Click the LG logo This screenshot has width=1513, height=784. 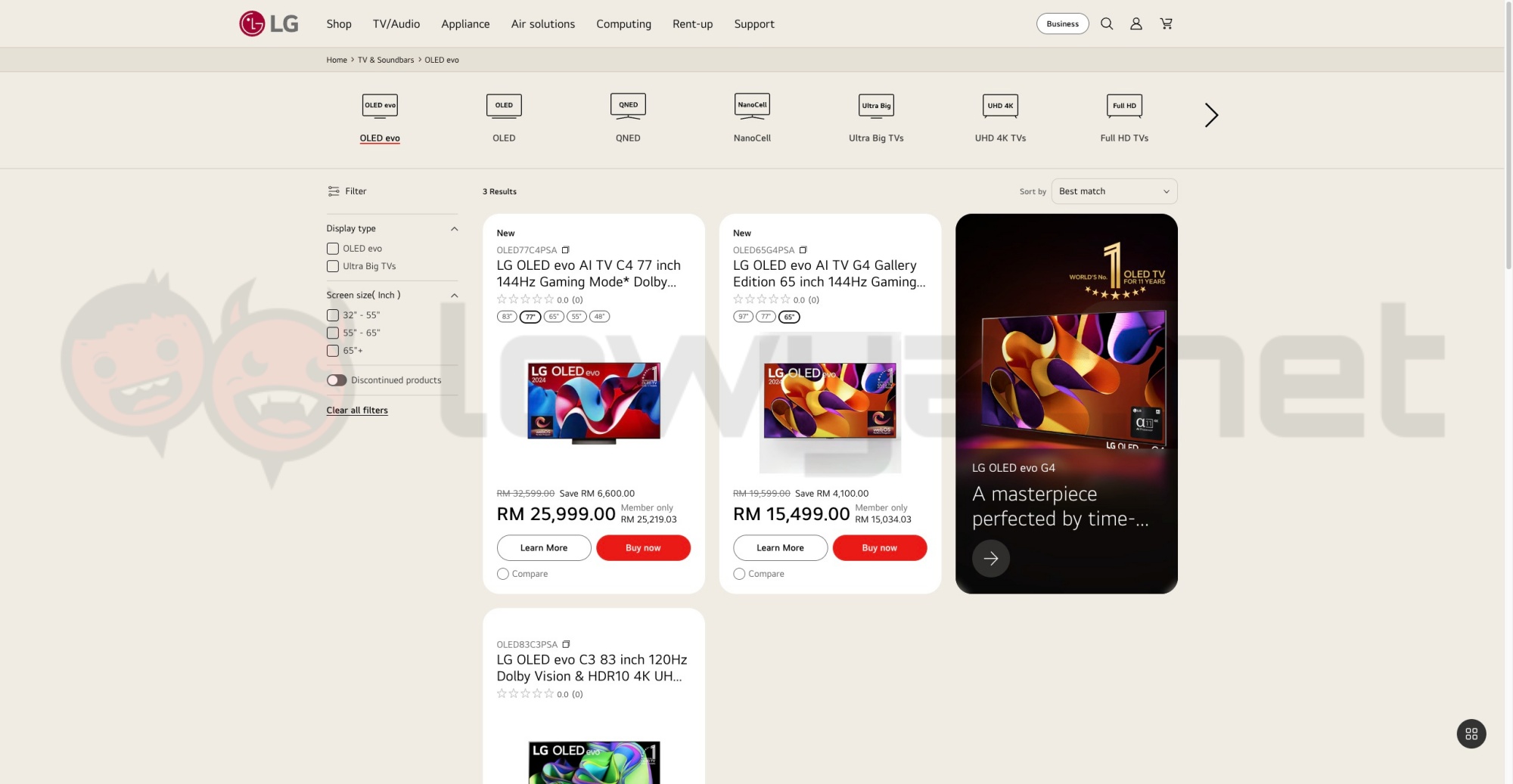[x=269, y=23]
